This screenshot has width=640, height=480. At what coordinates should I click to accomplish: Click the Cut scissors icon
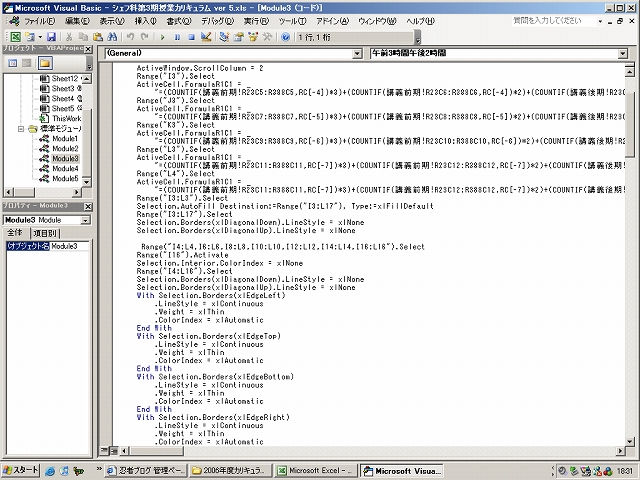pos(69,37)
